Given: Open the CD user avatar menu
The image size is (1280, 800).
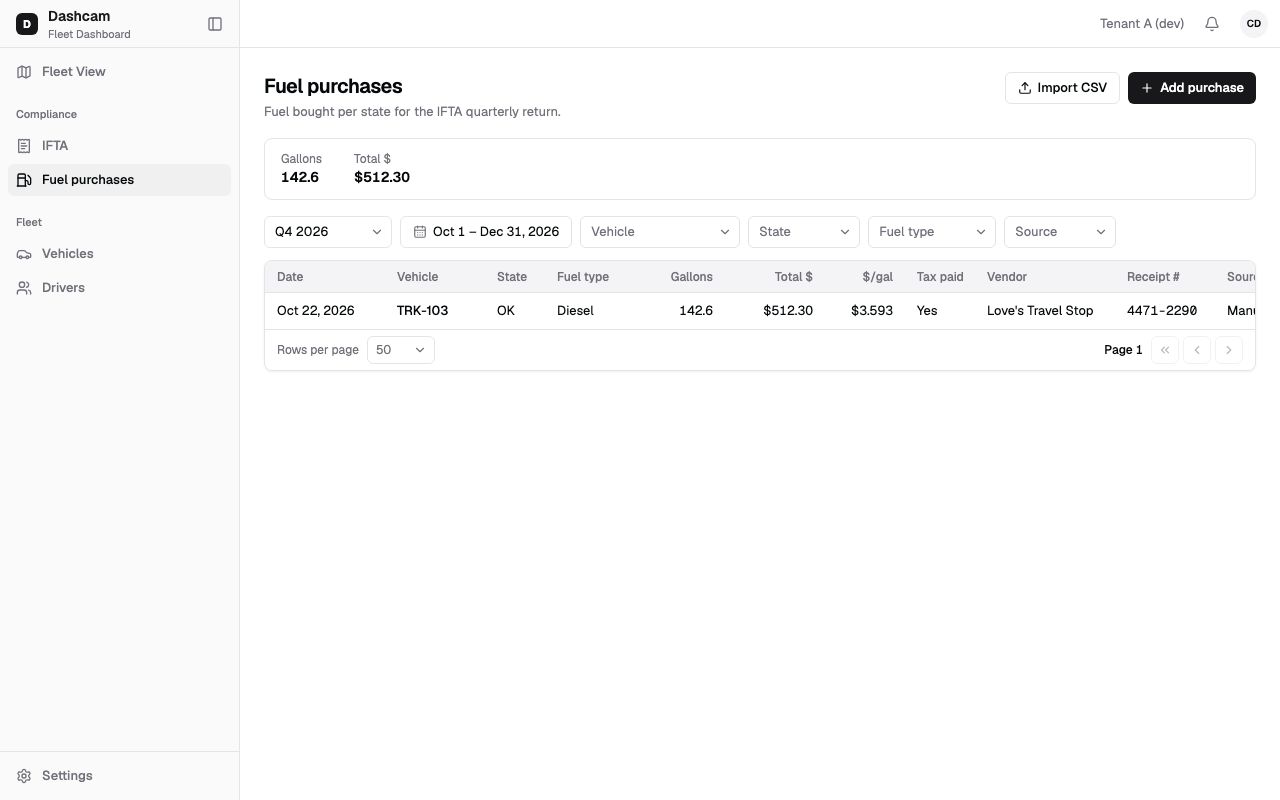Looking at the screenshot, I should point(1254,24).
